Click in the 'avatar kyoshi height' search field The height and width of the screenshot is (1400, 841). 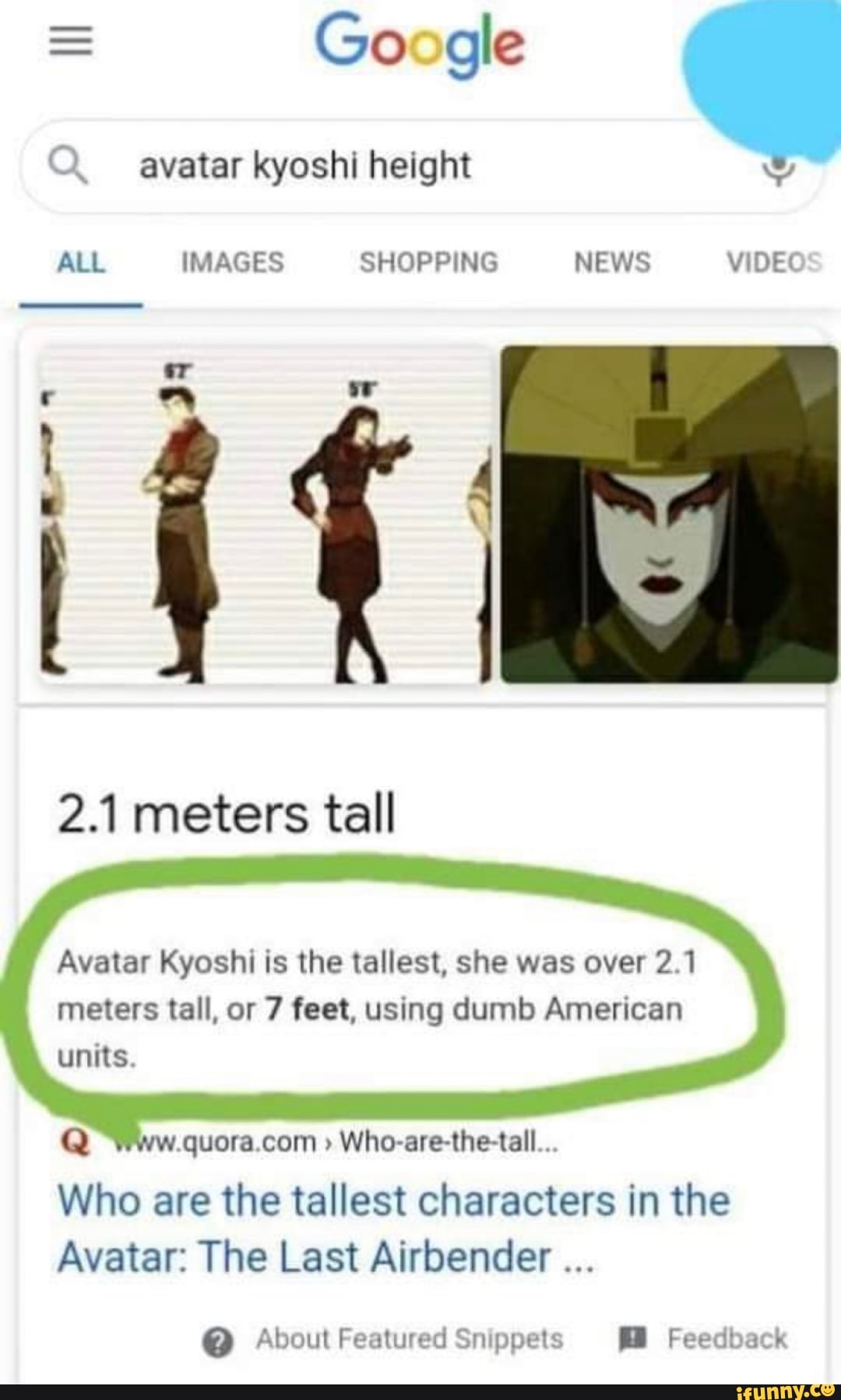coord(420,167)
